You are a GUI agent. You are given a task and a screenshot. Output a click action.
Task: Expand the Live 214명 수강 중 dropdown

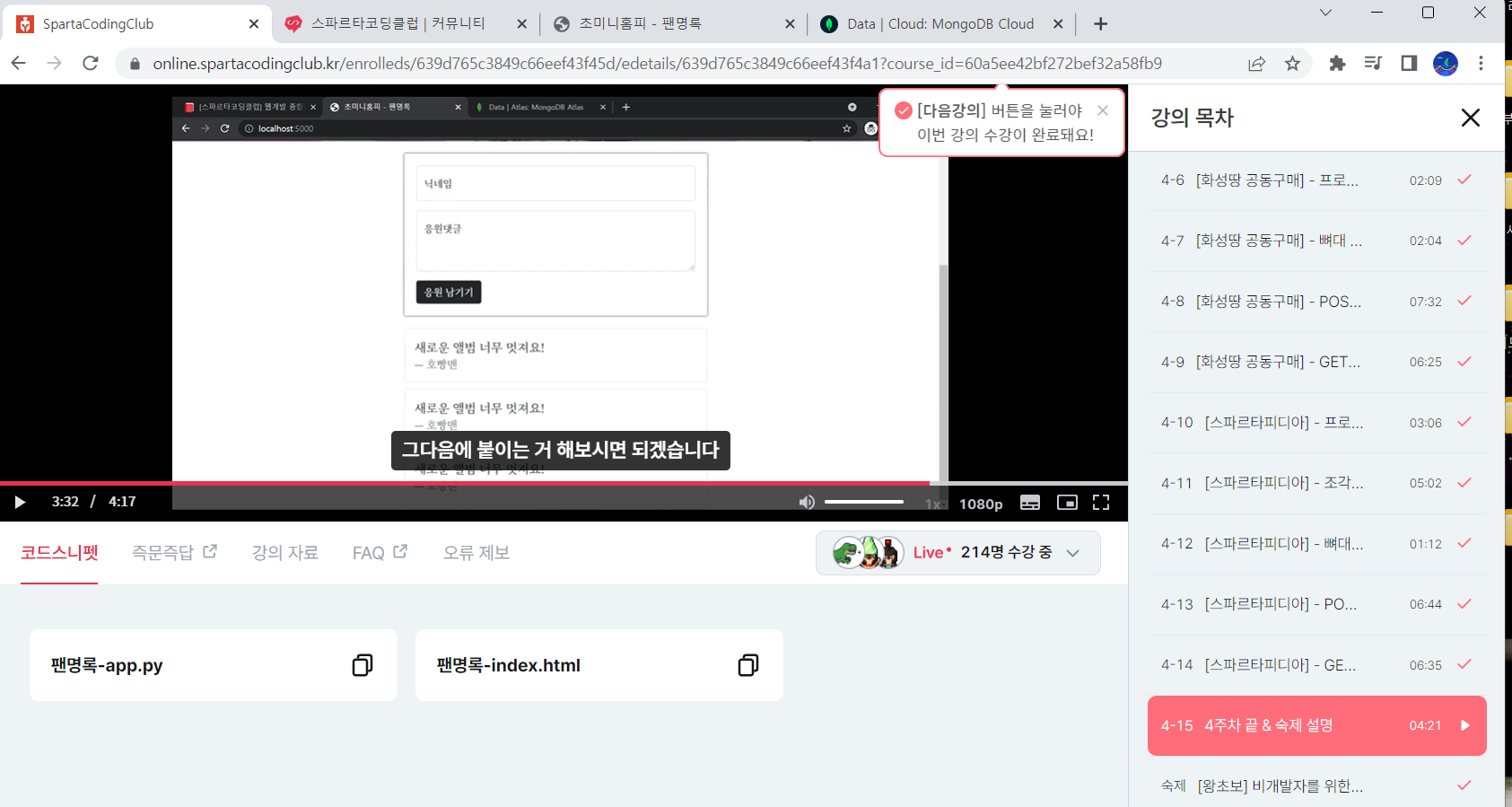click(x=958, y=553)
